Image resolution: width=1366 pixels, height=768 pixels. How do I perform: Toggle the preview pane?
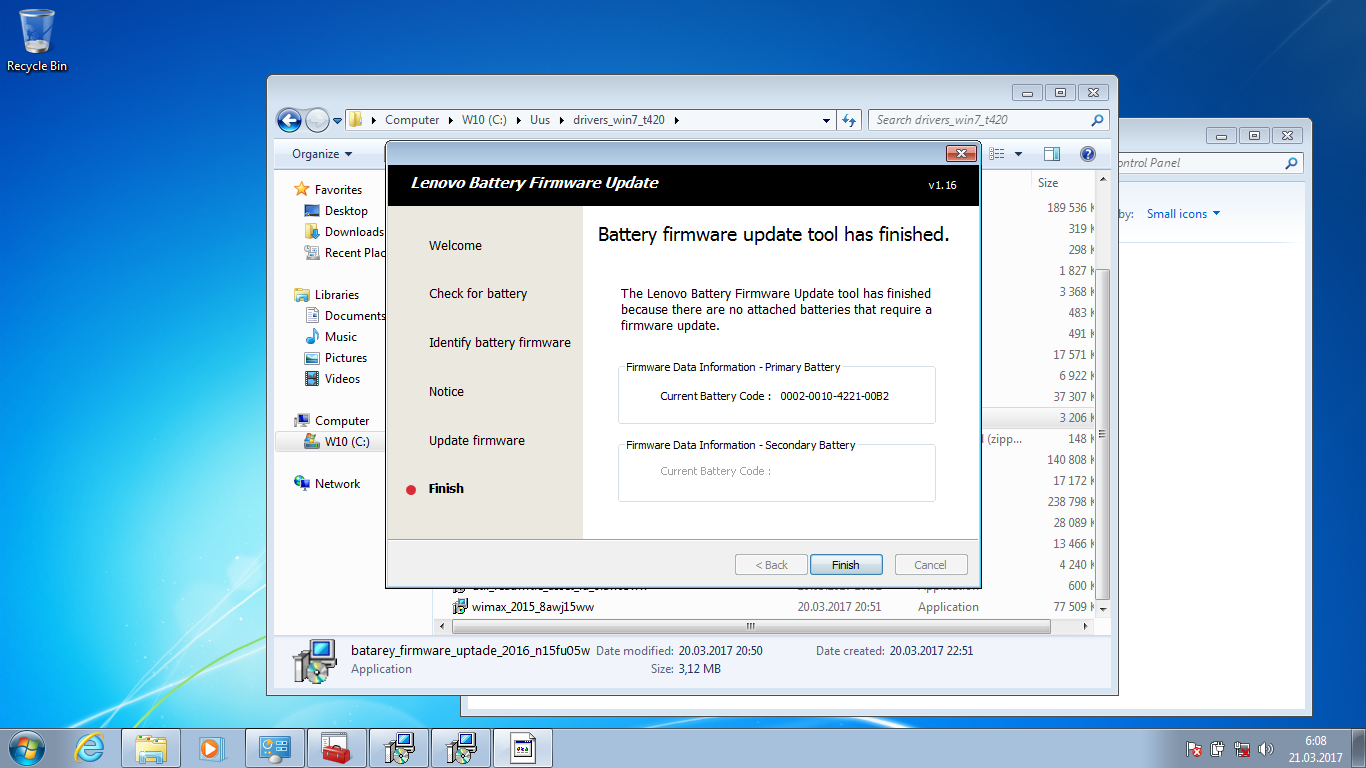pyautogui.click(x=1051, y=154)
